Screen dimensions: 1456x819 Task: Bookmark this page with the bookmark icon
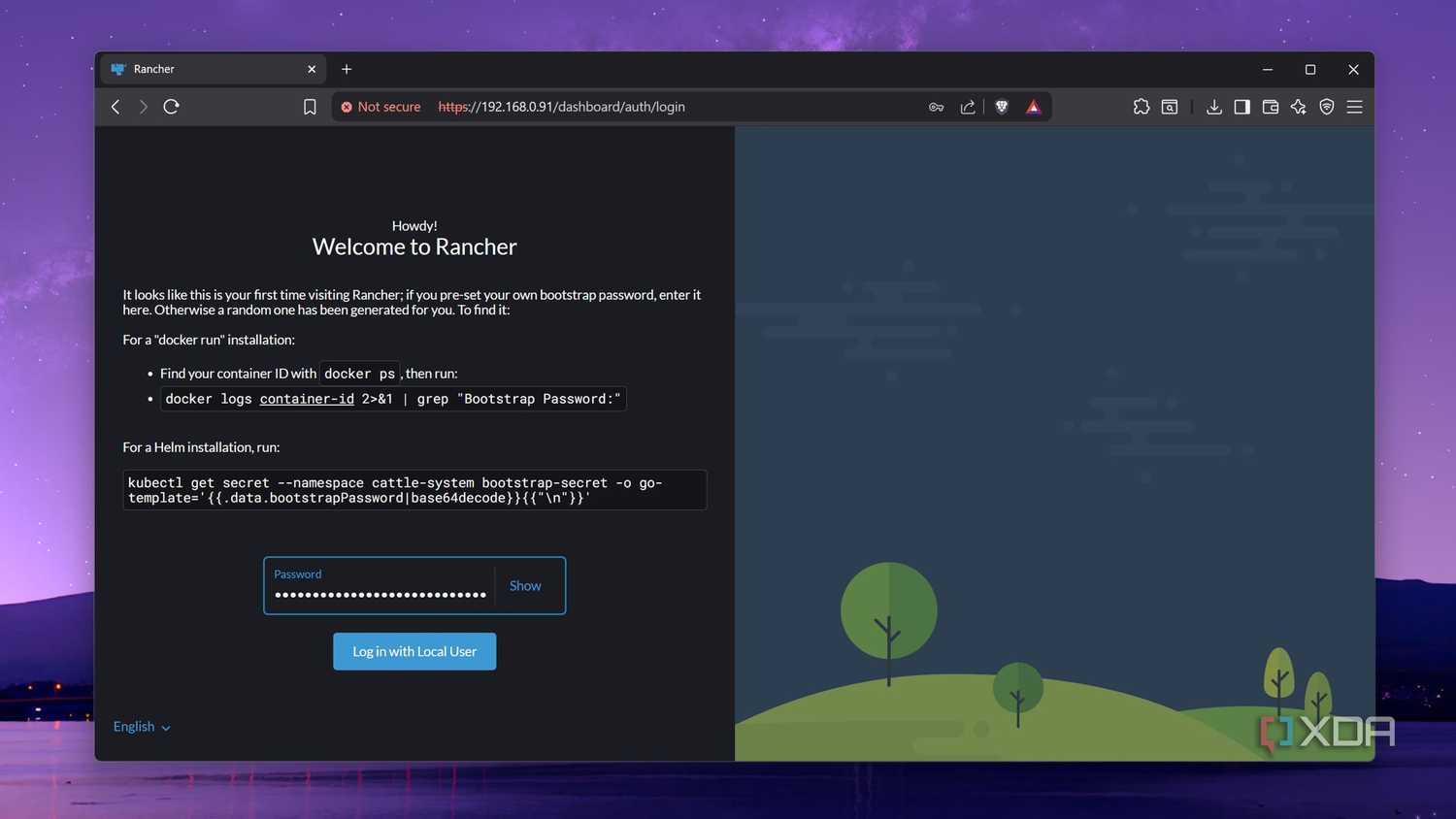310,107
